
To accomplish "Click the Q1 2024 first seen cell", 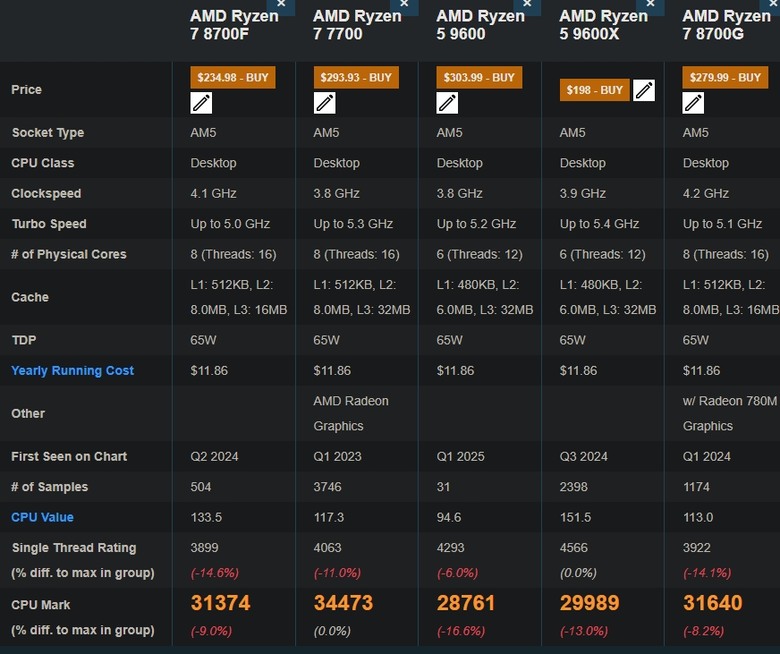I will tap(707, 457).
